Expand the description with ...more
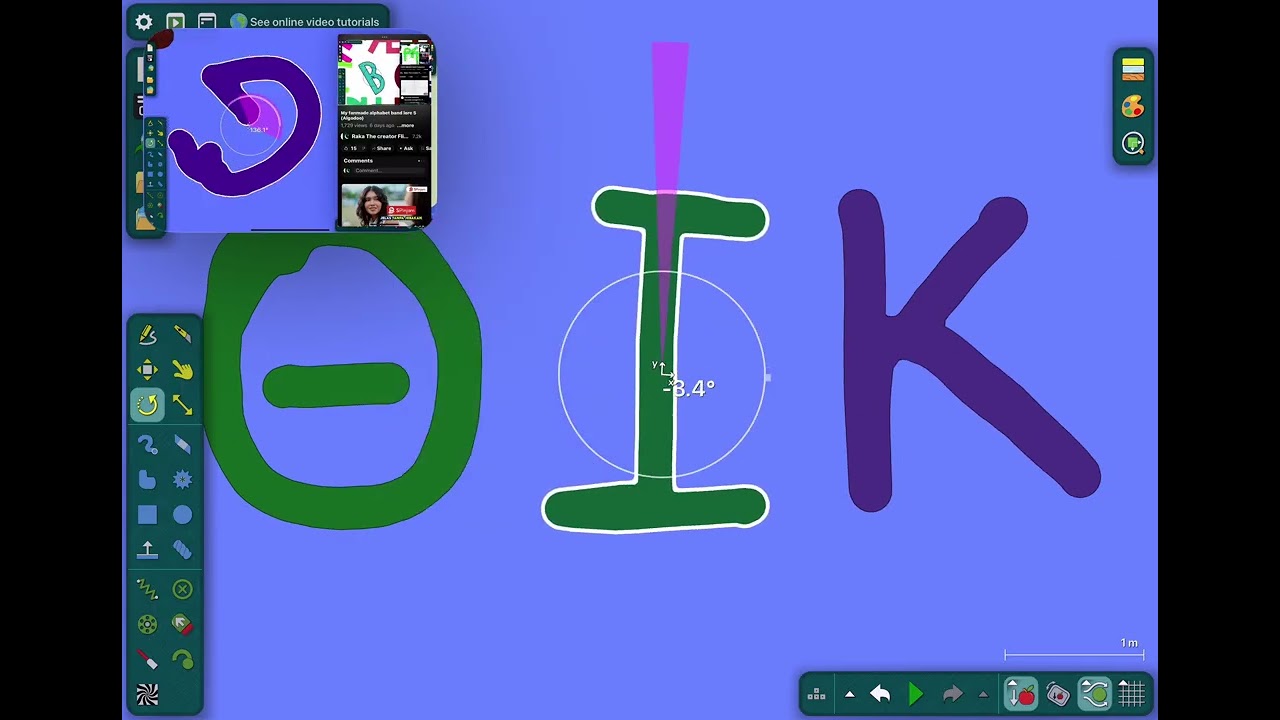The height and width of the screenshot is (720, 1280). click(405, 126)
